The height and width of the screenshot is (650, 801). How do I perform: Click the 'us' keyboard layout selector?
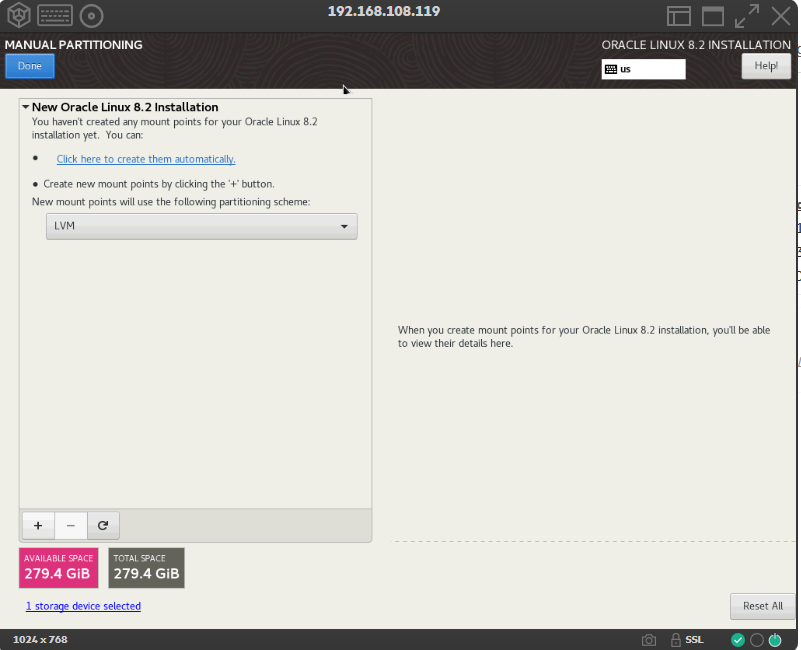coord(644,69)
